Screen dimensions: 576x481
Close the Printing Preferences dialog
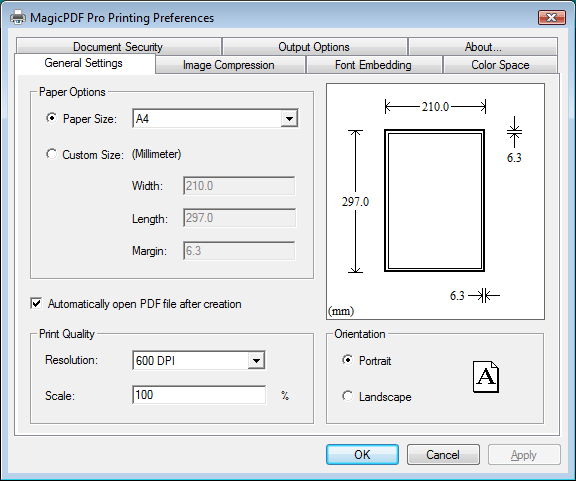tap(551, 17)
